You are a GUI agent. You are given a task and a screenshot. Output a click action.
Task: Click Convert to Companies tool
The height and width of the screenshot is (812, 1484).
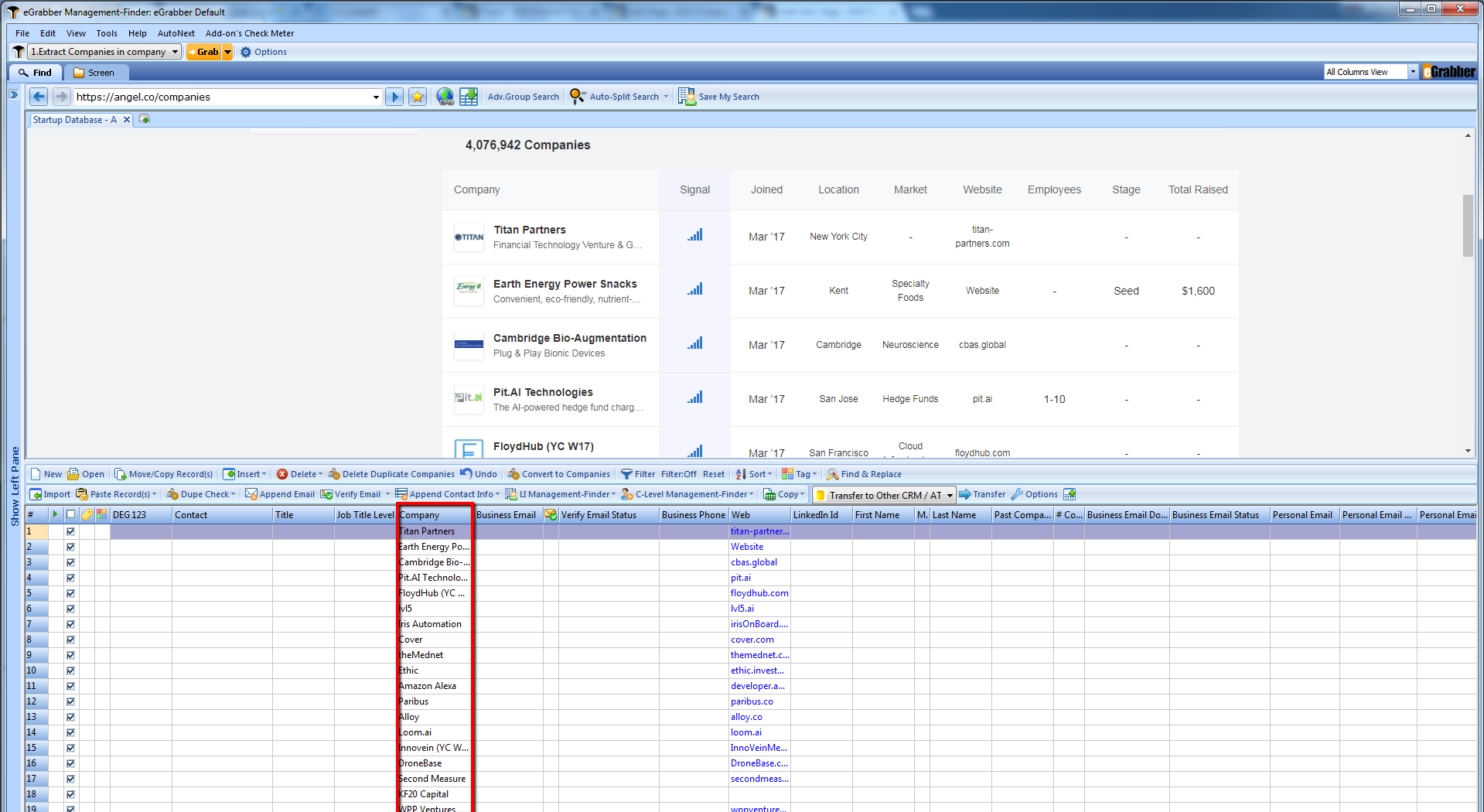[558, 474]
